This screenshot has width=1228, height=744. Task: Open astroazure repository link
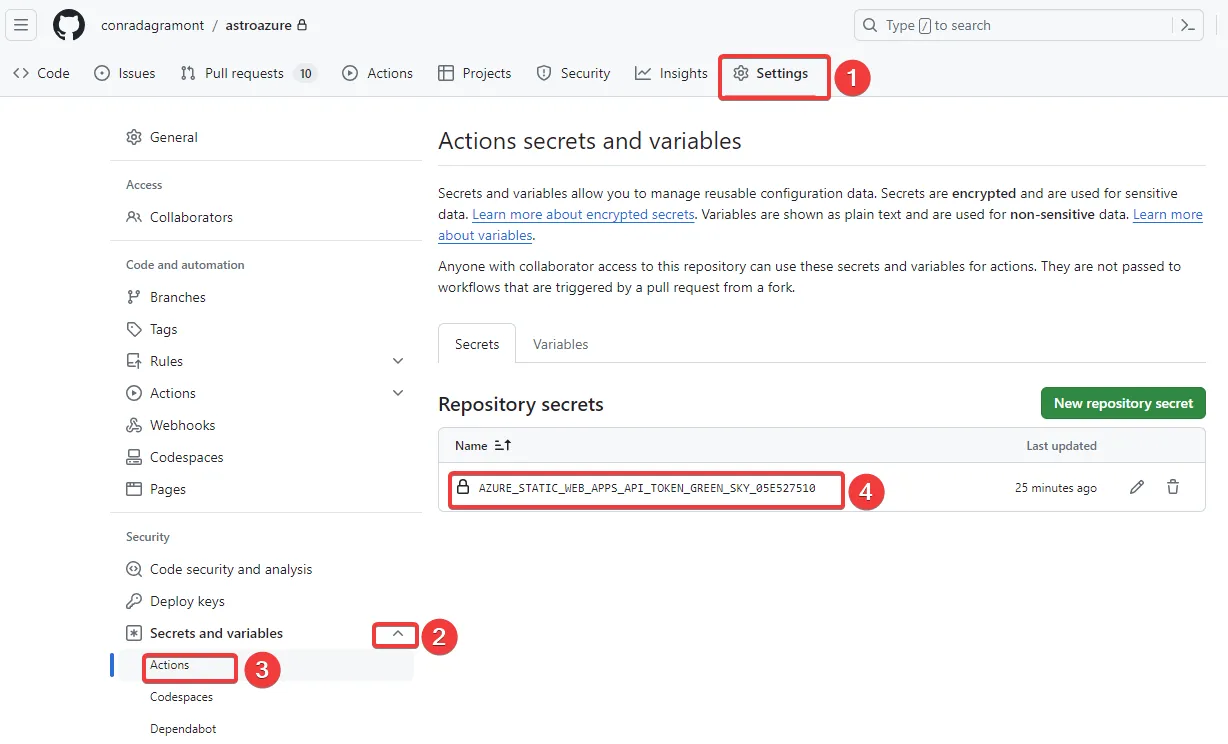point(257,25)
